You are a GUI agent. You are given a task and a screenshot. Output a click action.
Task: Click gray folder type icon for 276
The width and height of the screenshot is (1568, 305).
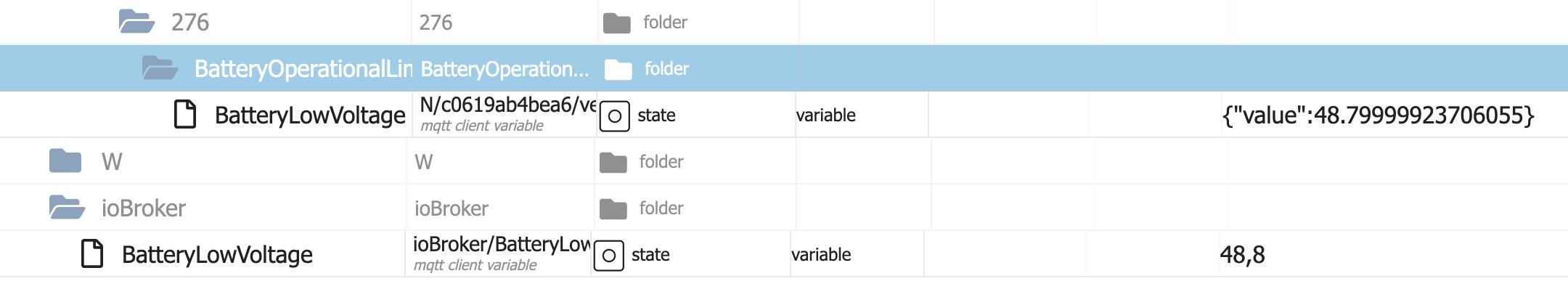tap(616, 23)
